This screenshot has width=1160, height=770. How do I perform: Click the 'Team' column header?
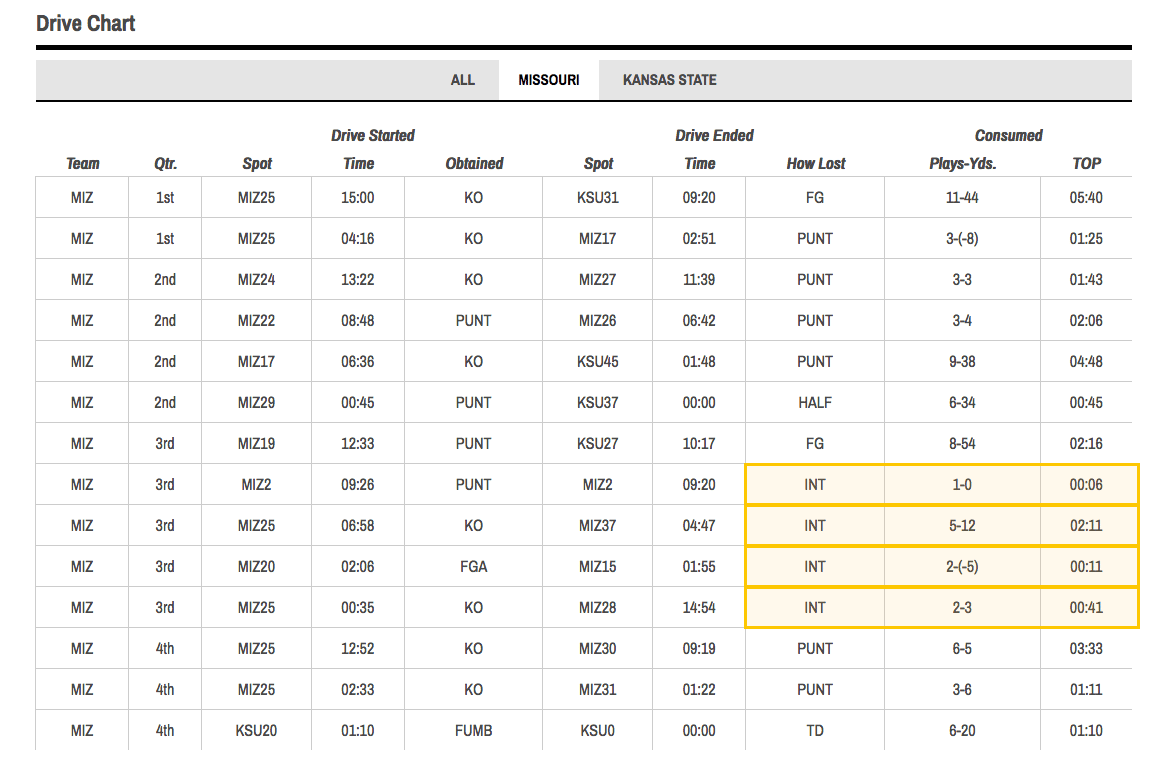point(82,163)
